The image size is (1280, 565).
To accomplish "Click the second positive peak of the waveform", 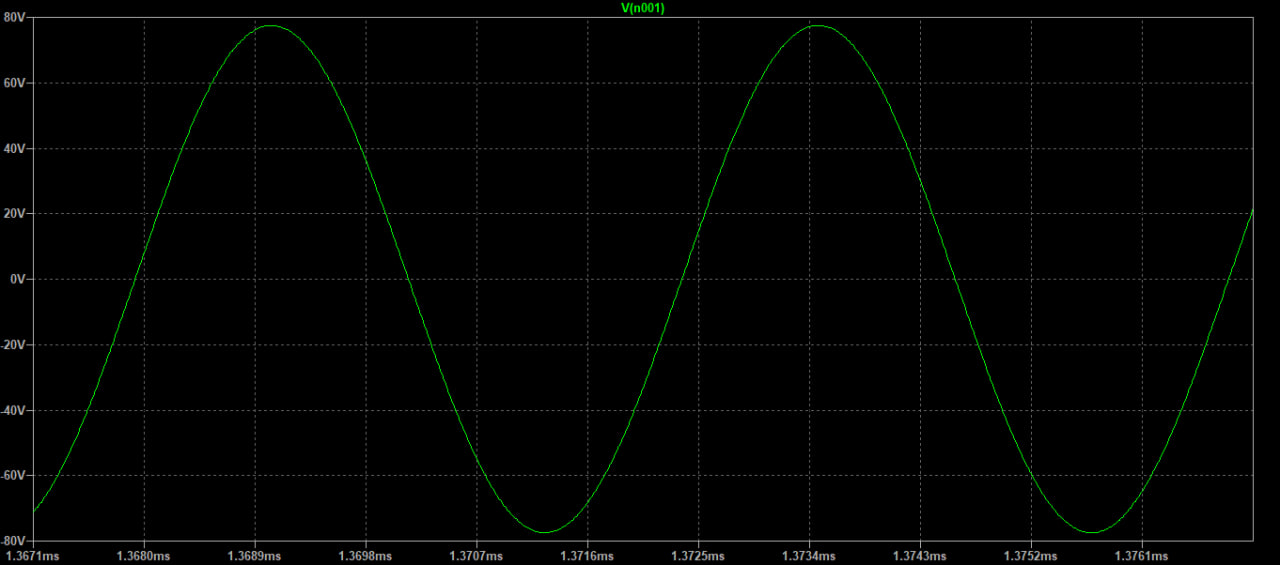I will 818,26.
